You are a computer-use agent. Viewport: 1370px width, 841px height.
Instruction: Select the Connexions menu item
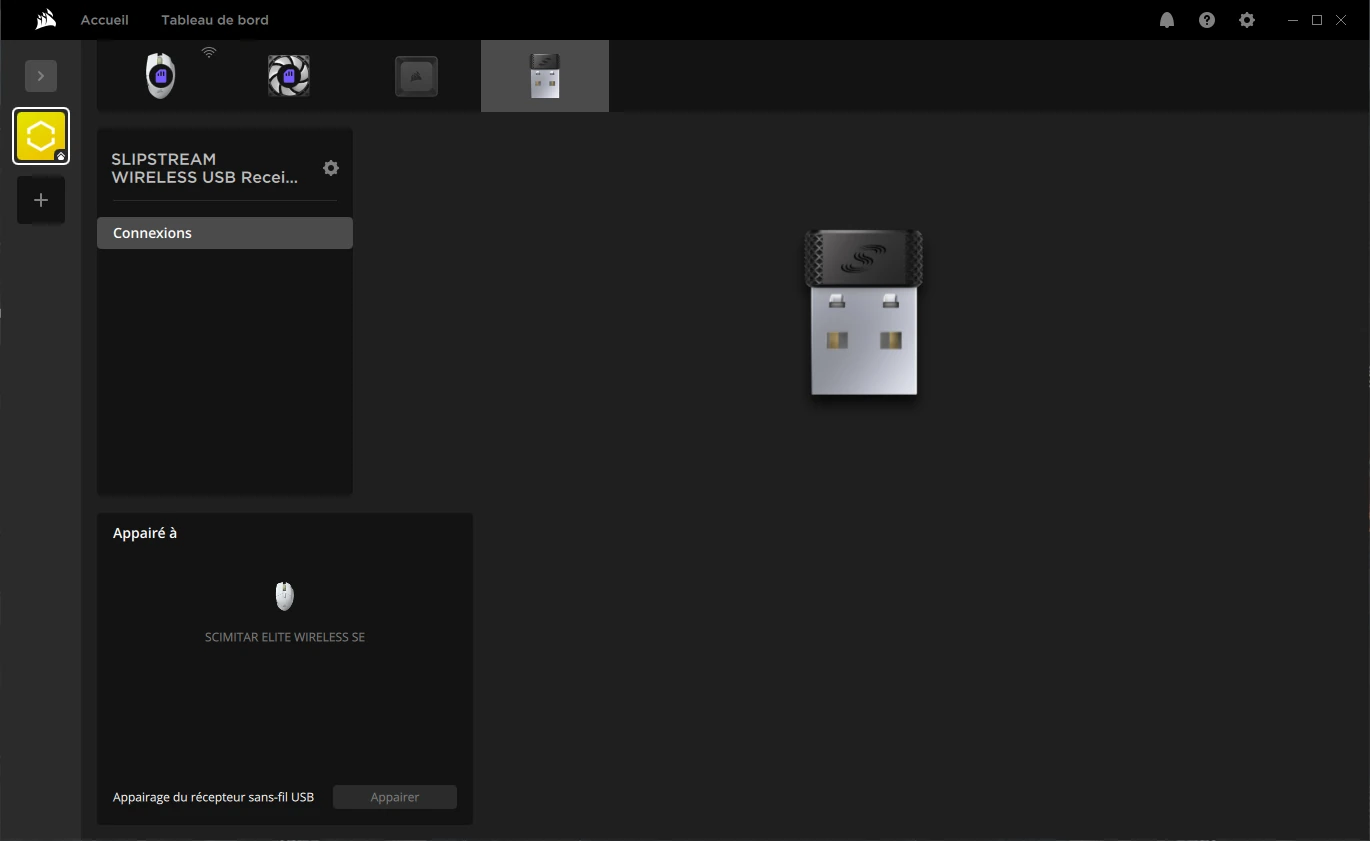point(225,233)
